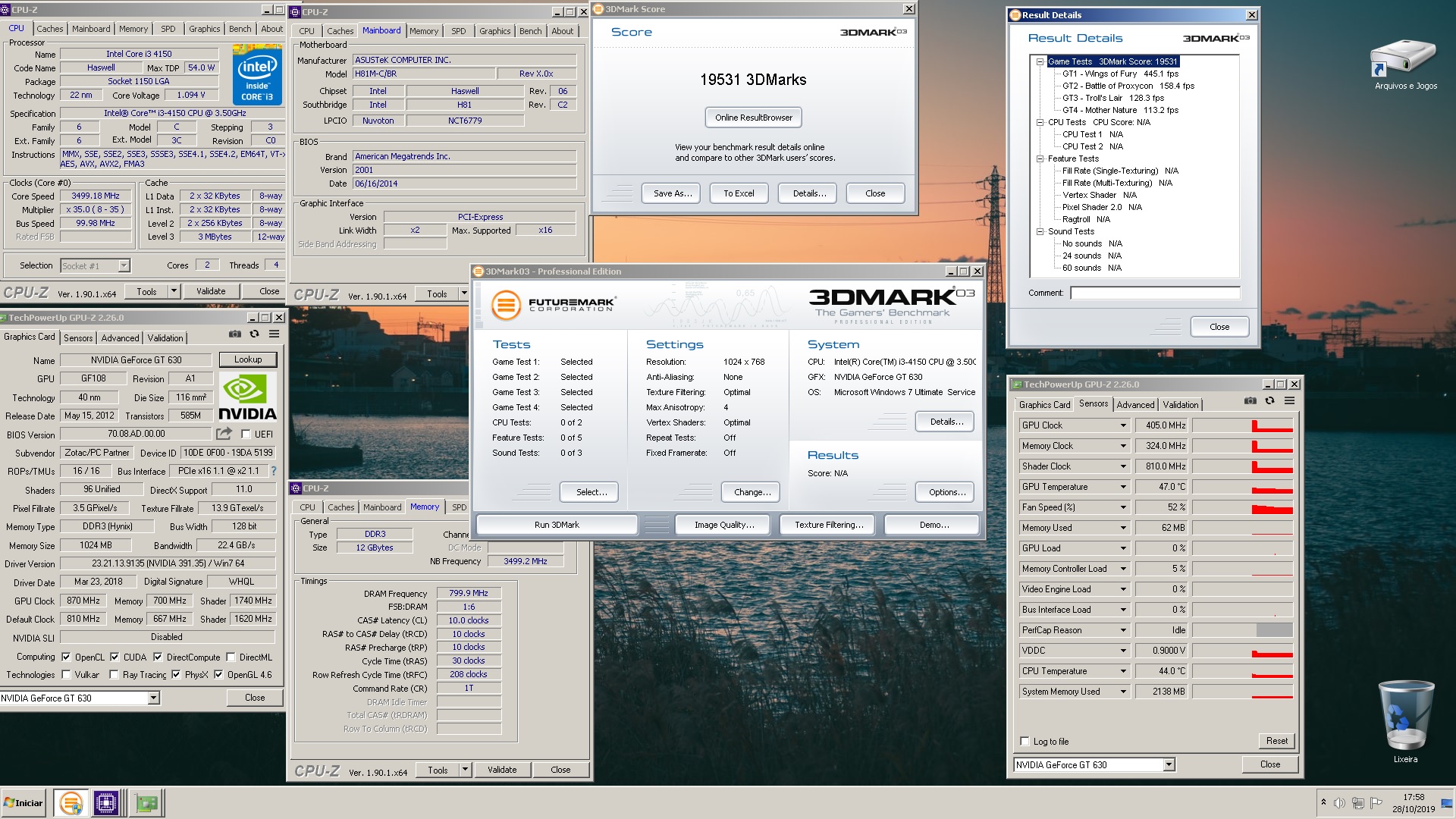
Task: Toggle the Vulkan checkbox
Action: 66,674
